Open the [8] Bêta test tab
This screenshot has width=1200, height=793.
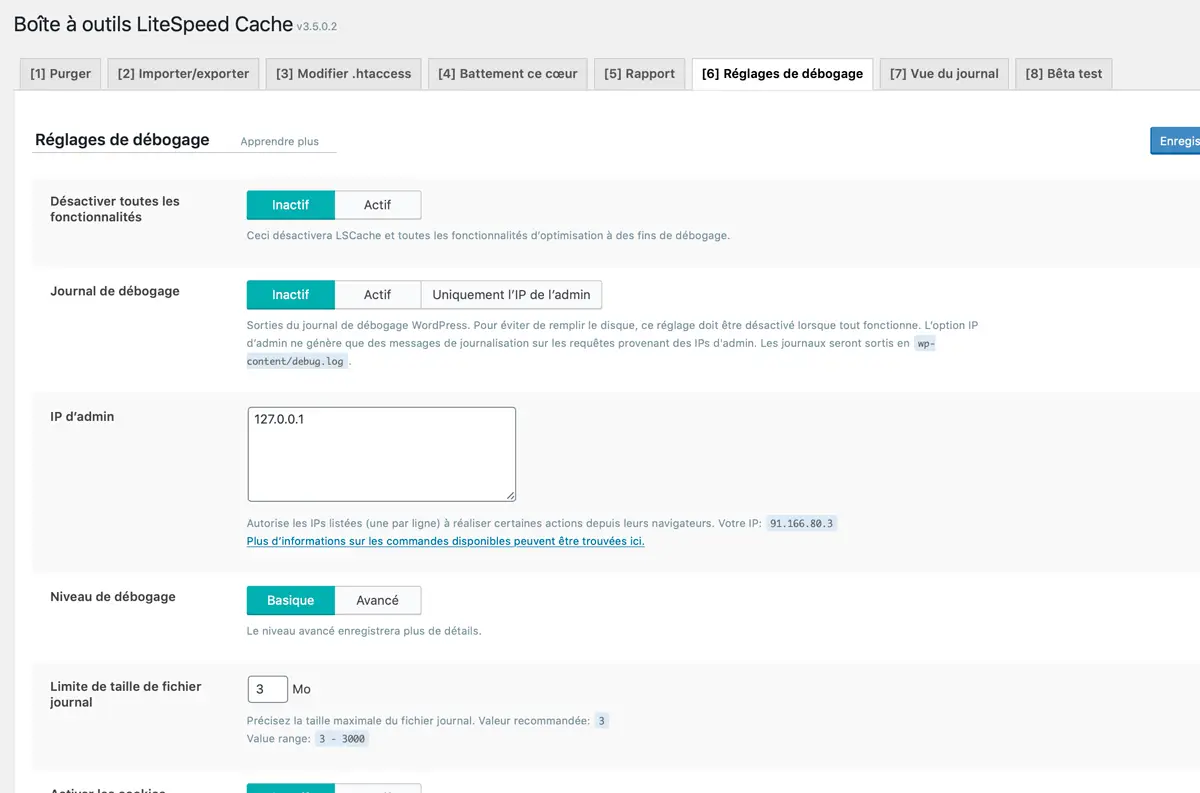coord(1064,74)
